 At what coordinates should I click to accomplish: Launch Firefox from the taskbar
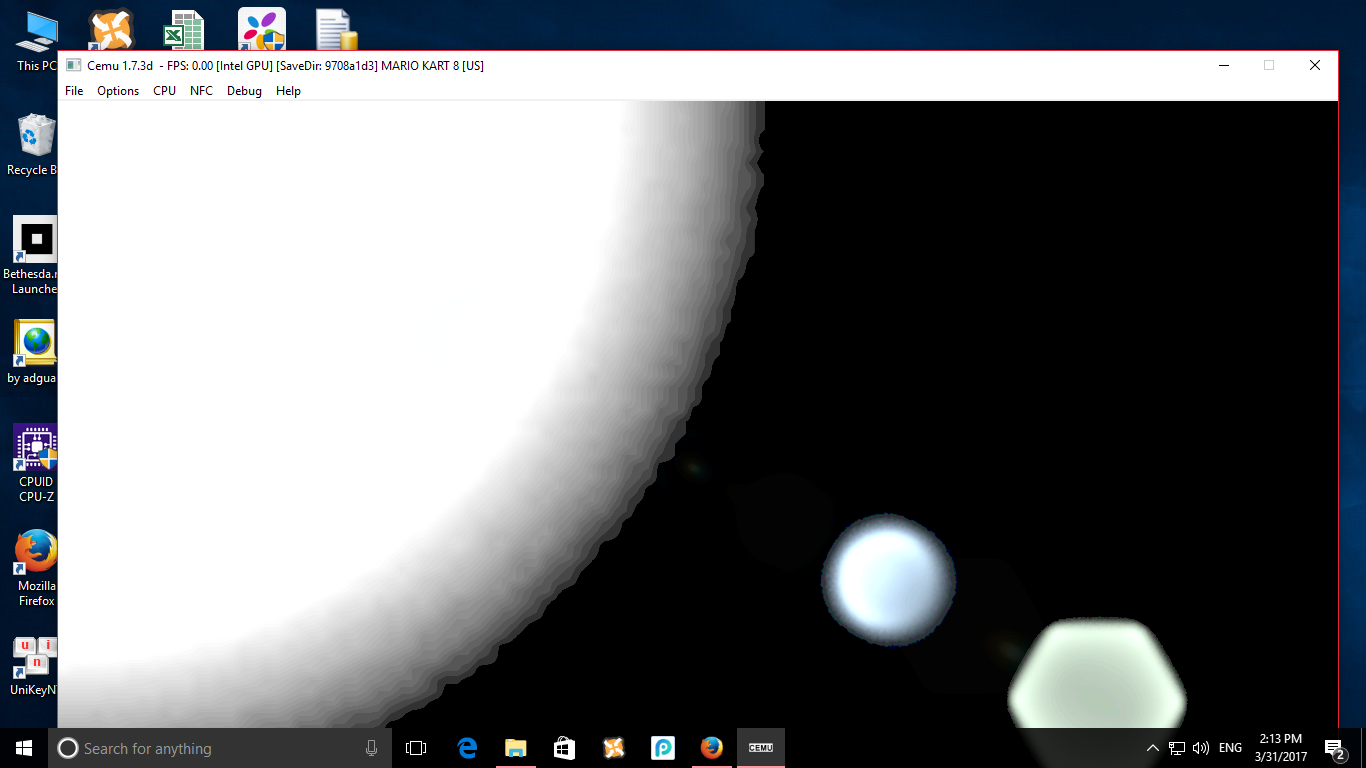click(x=712, y=748)
